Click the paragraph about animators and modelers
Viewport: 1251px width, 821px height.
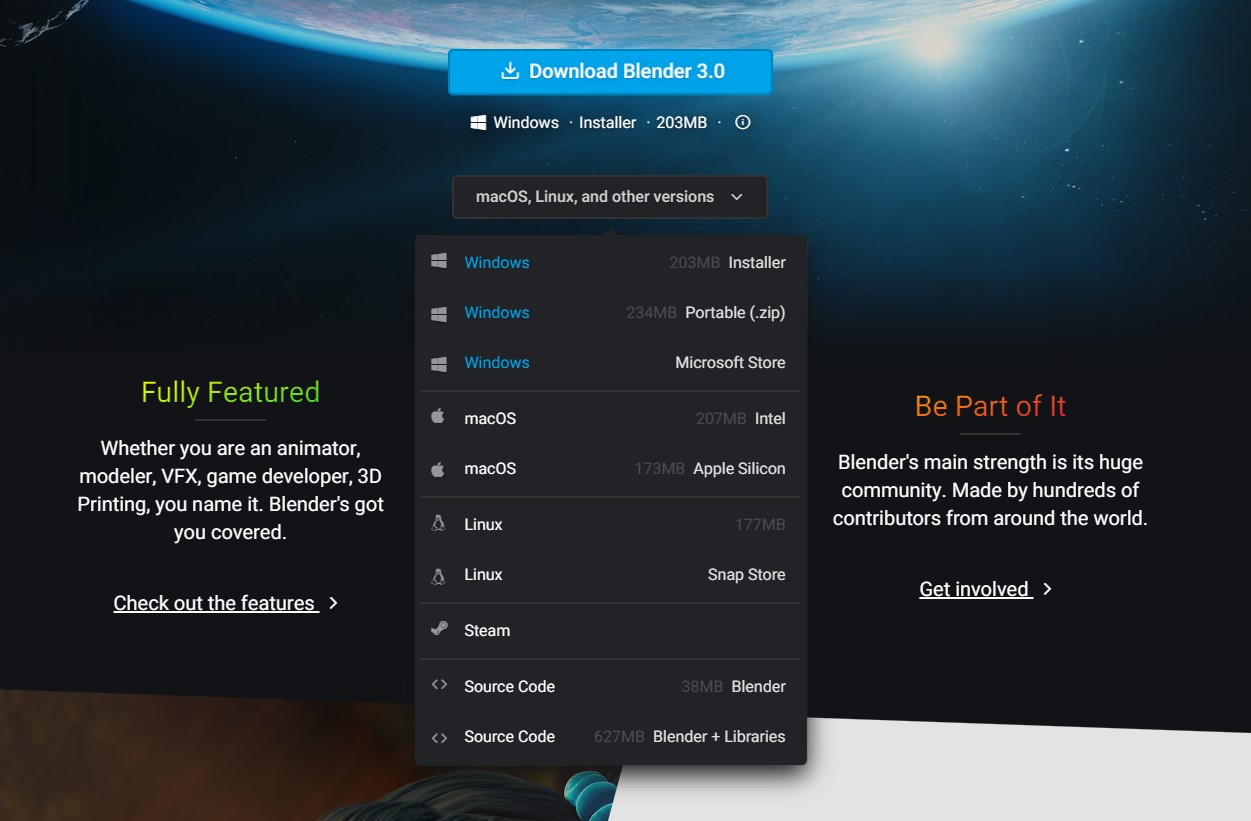(230, 490)
